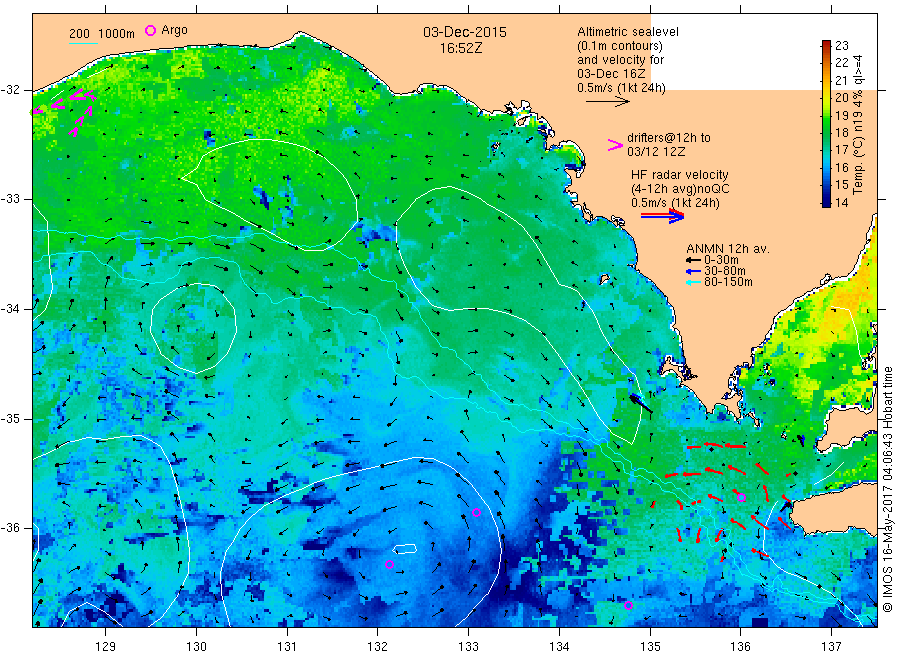
Task: Click the '0-30m' depth label
Action: 721,260
